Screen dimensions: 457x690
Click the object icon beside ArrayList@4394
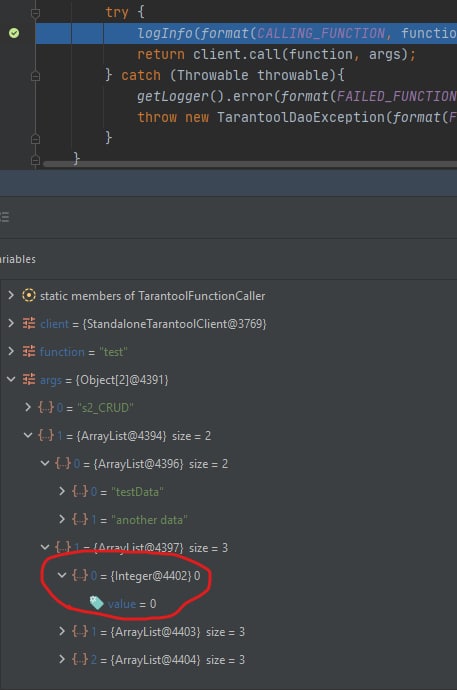(46, 436)
